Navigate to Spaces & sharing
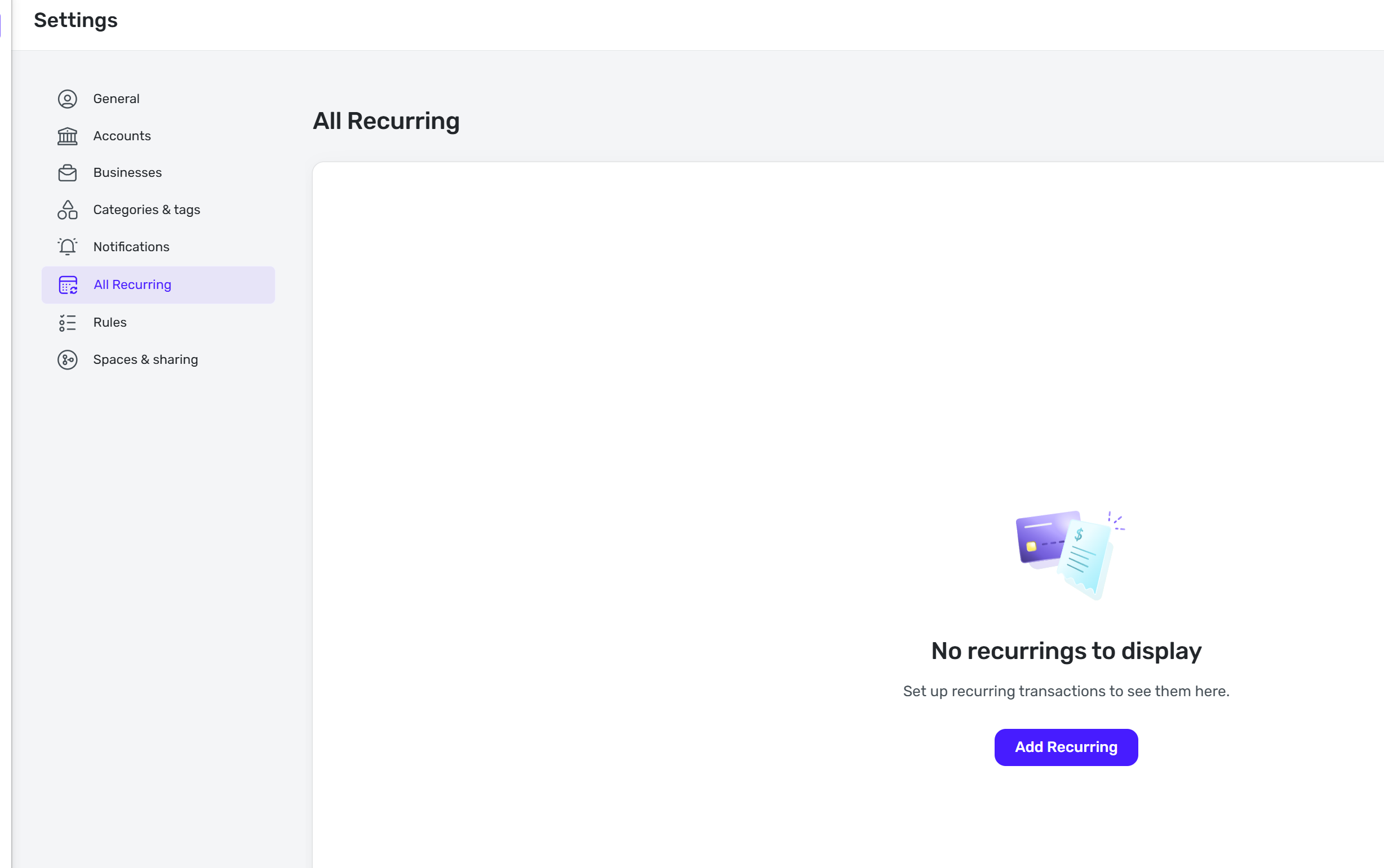The height and width of the screenshot is (868, 1384). pos(145,360)
